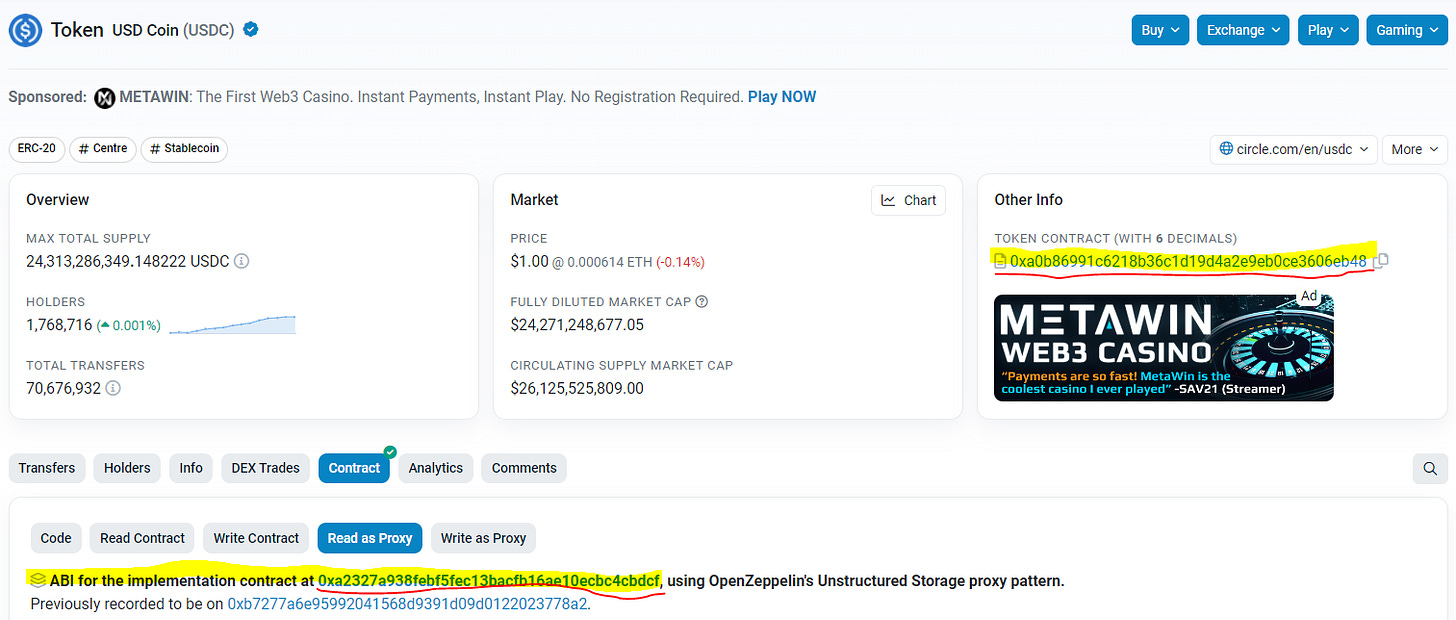Open the Info tab

[x=191, y=468]
